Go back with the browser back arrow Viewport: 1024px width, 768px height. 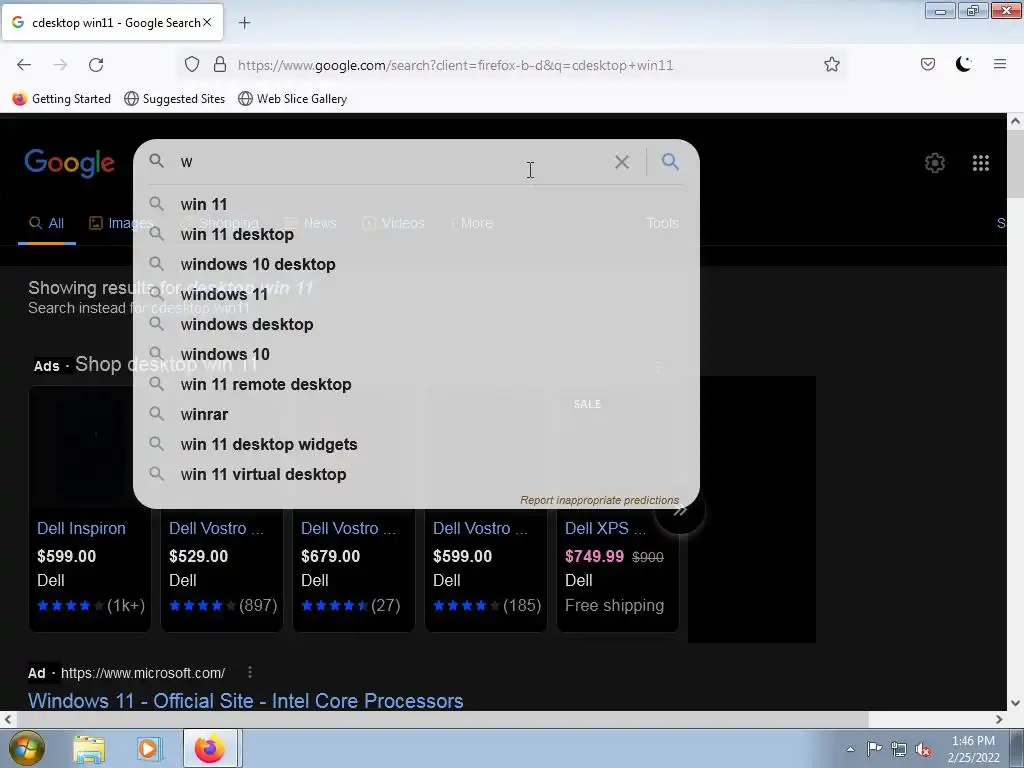pos(24,65)
